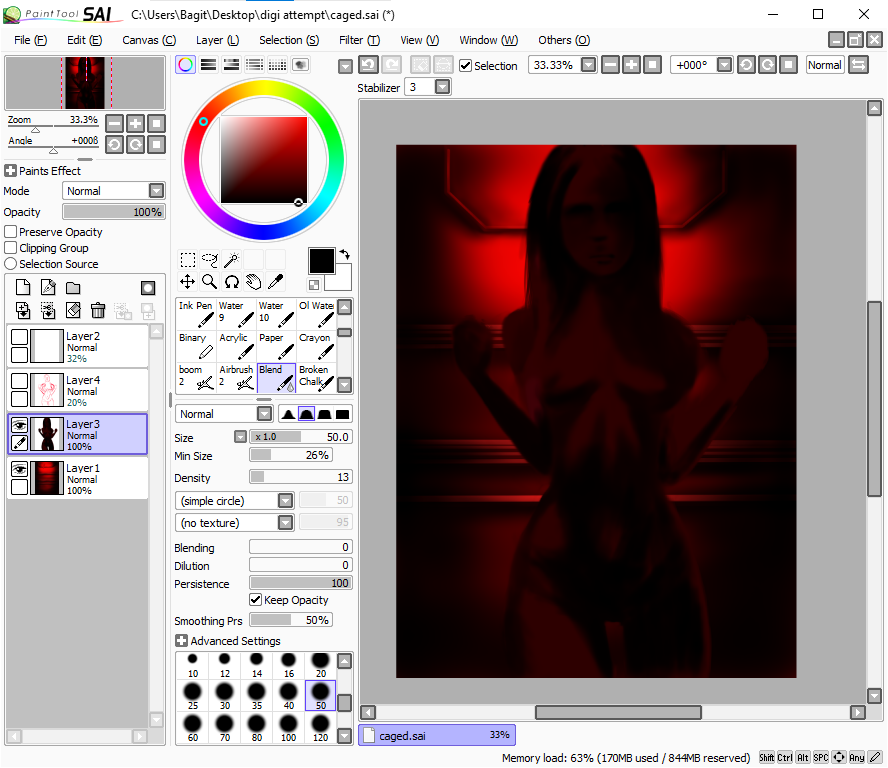Show Layer4 via its visibility box
This screenshot has width=888, height=768.
(x=19, y=381)
